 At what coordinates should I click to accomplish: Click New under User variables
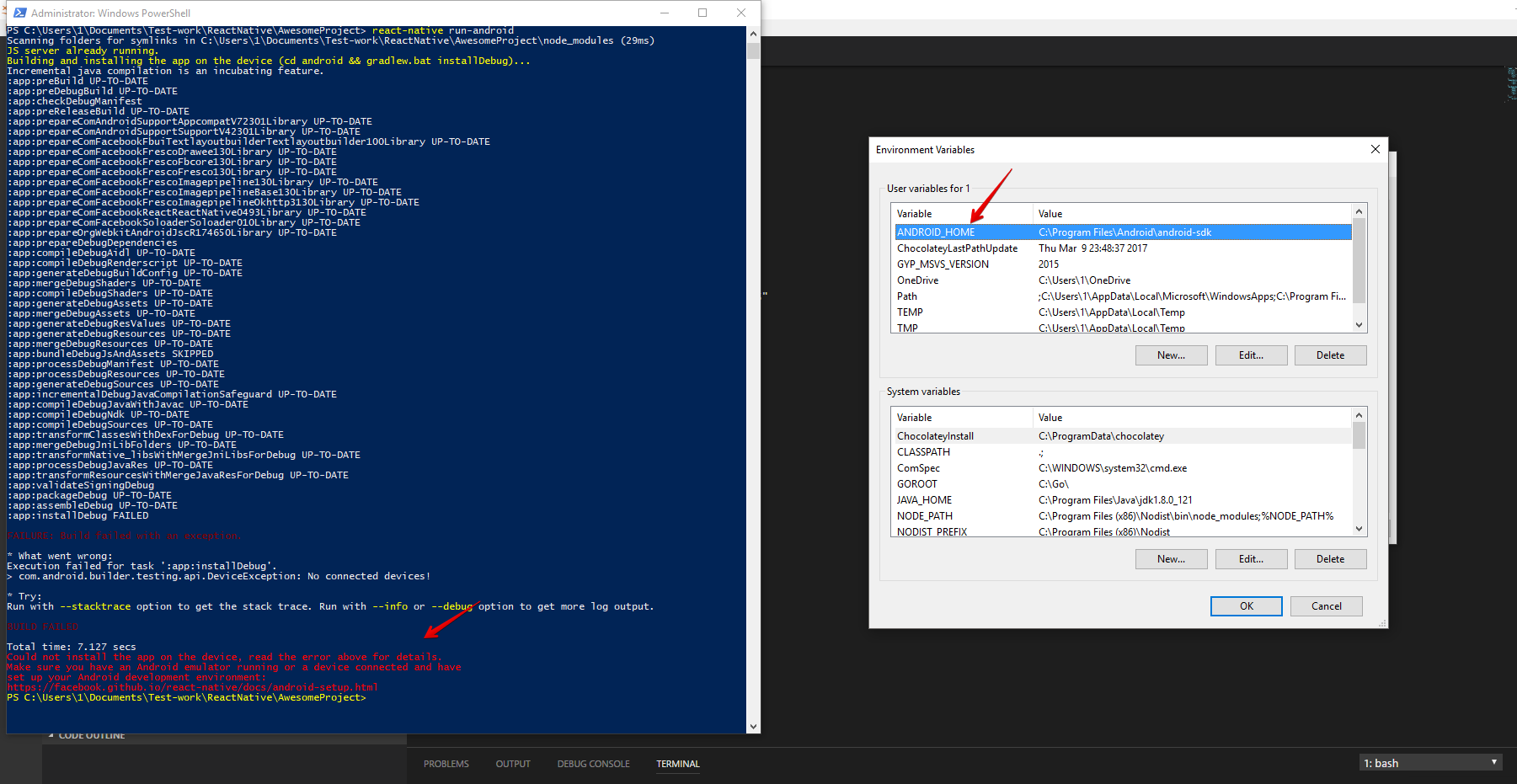point(1171,355)
